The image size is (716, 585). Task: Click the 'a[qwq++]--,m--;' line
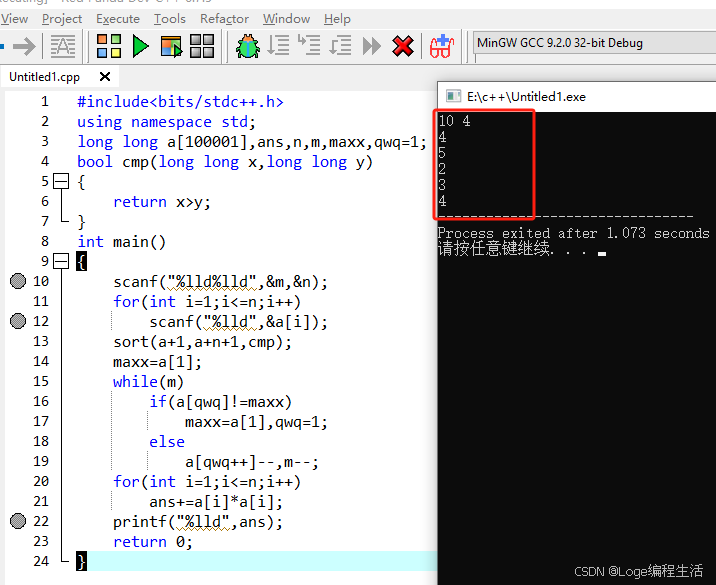click(252, 462)
